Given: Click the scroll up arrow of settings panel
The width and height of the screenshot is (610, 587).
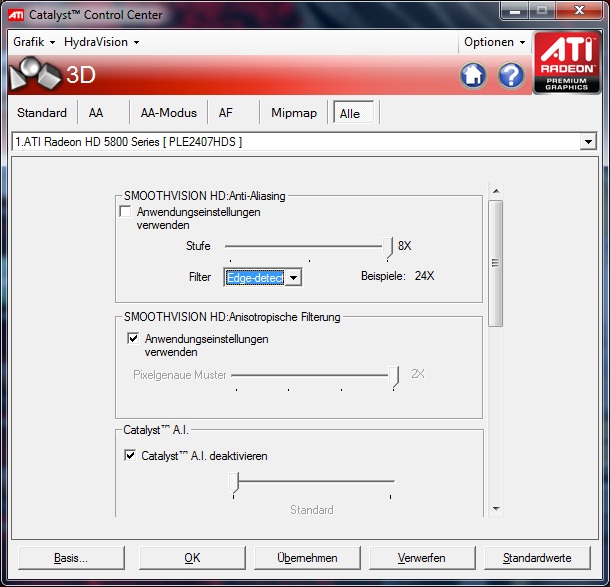Looking at the screenshot, I should coord(496,191).
